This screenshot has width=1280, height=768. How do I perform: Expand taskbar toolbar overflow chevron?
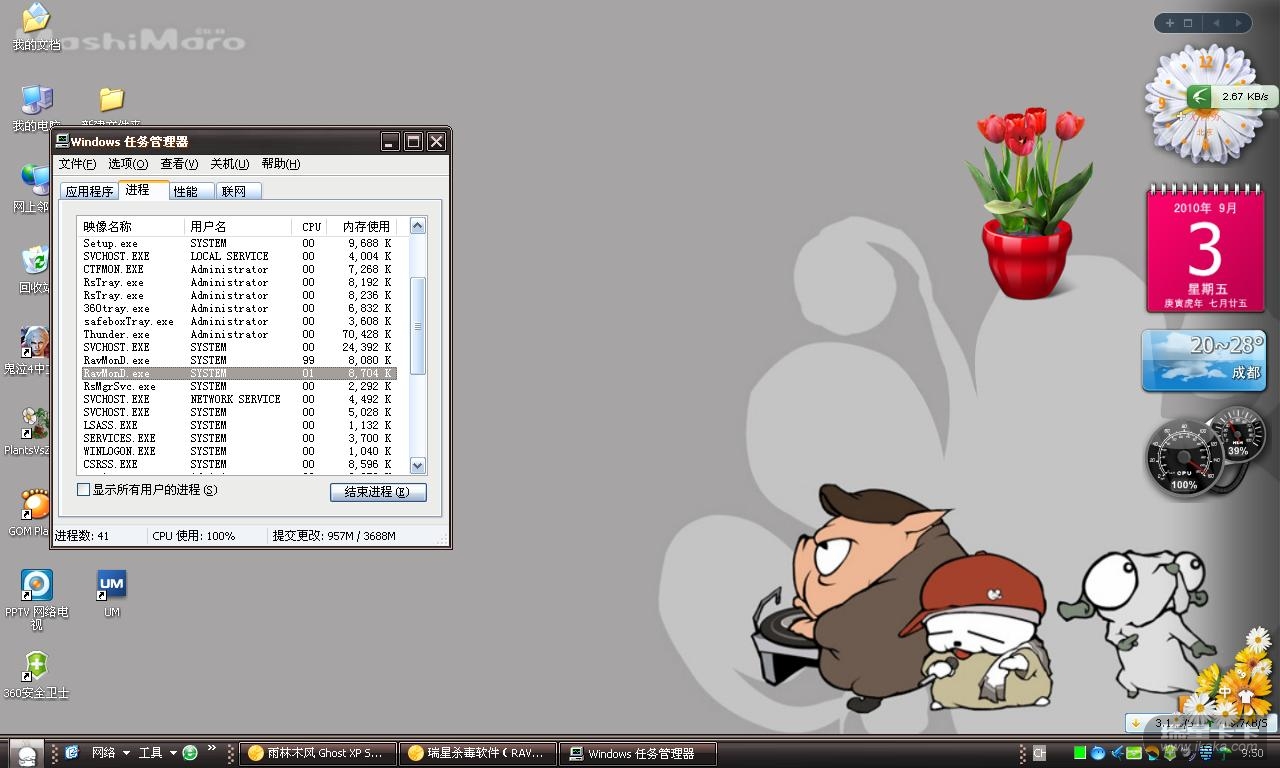212,748
